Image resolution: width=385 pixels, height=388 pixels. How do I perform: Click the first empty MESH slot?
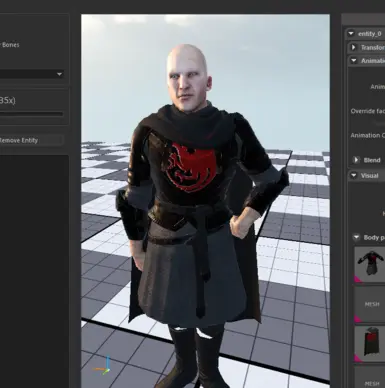pos(370,304)
